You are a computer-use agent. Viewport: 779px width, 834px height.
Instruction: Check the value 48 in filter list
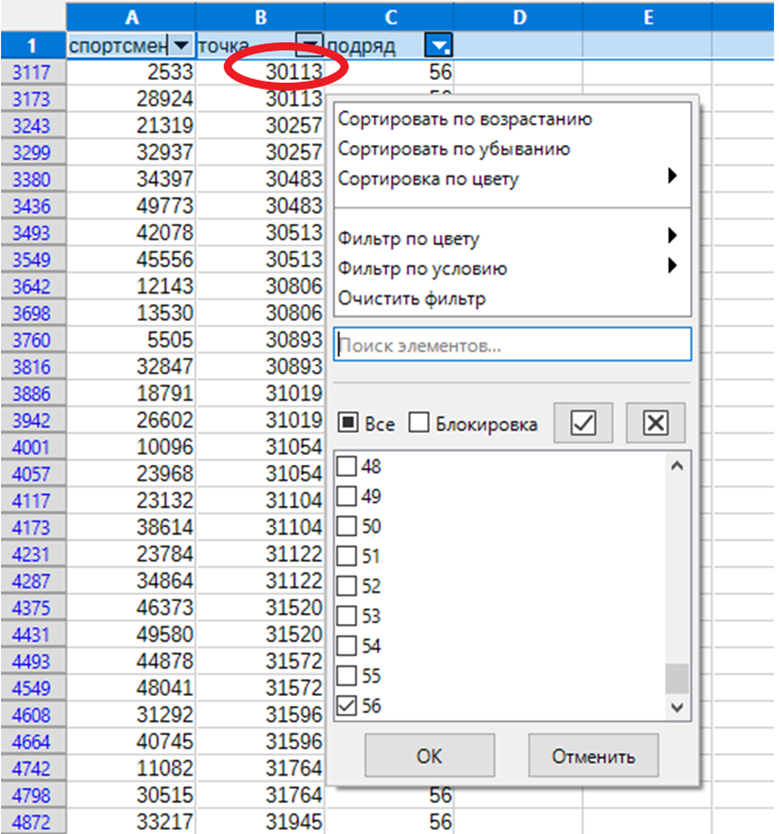tap(348, 466)
